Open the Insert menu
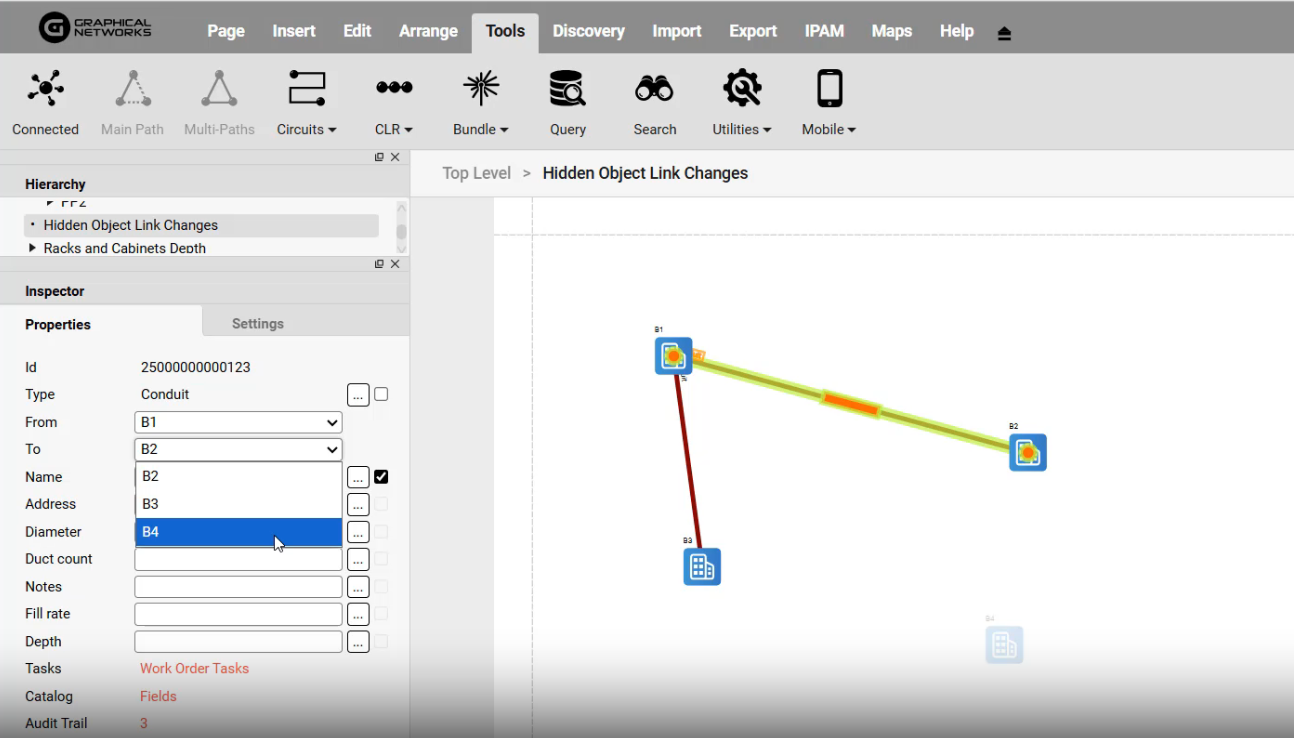This screenshot has width=1294, height=738. (294, 31)
